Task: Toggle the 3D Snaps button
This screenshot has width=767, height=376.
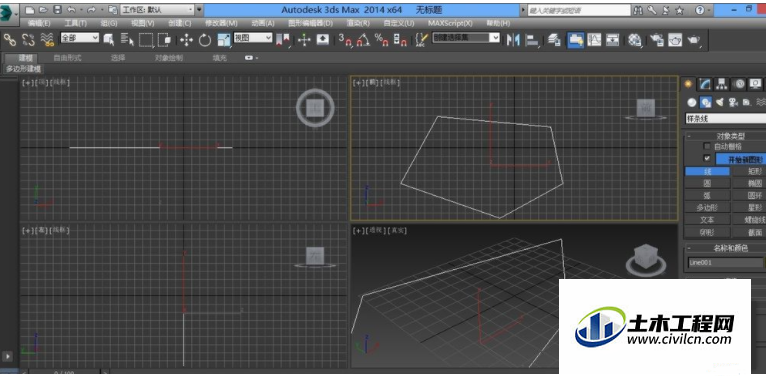Action: (x=346, y=40)
